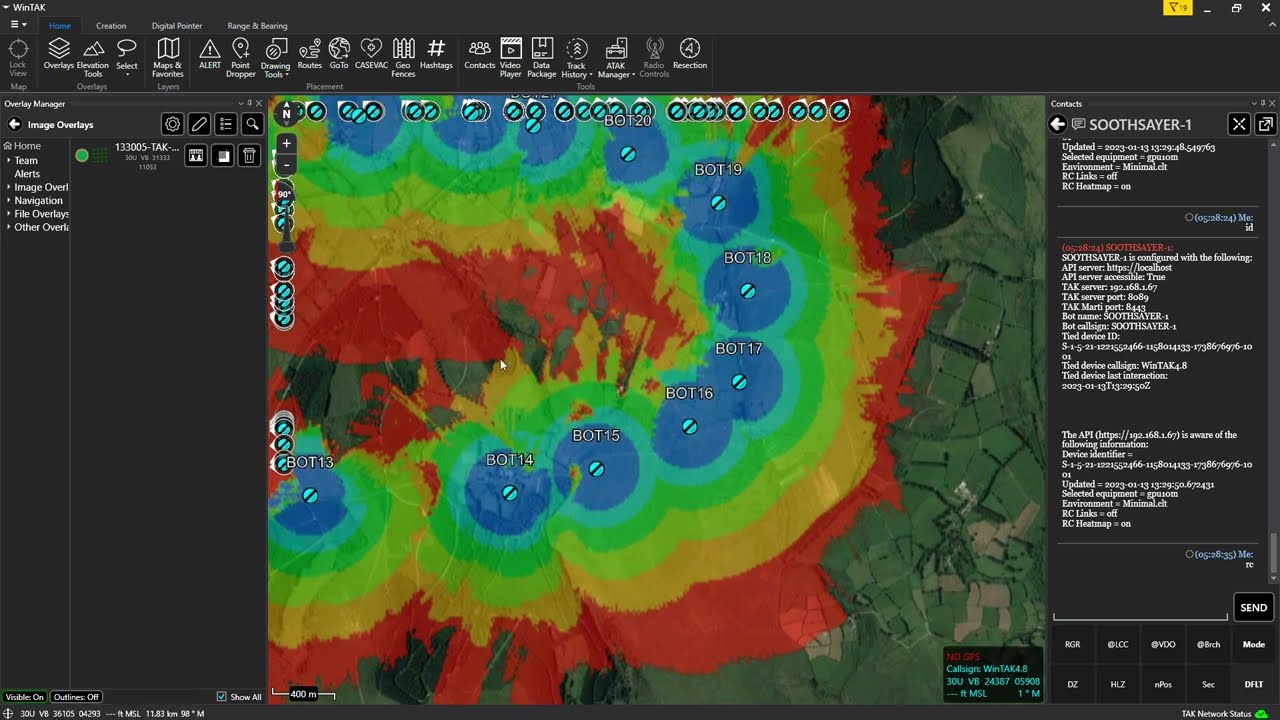
Task: Toggle the Show All checkbox
Action: pos(222,697)
